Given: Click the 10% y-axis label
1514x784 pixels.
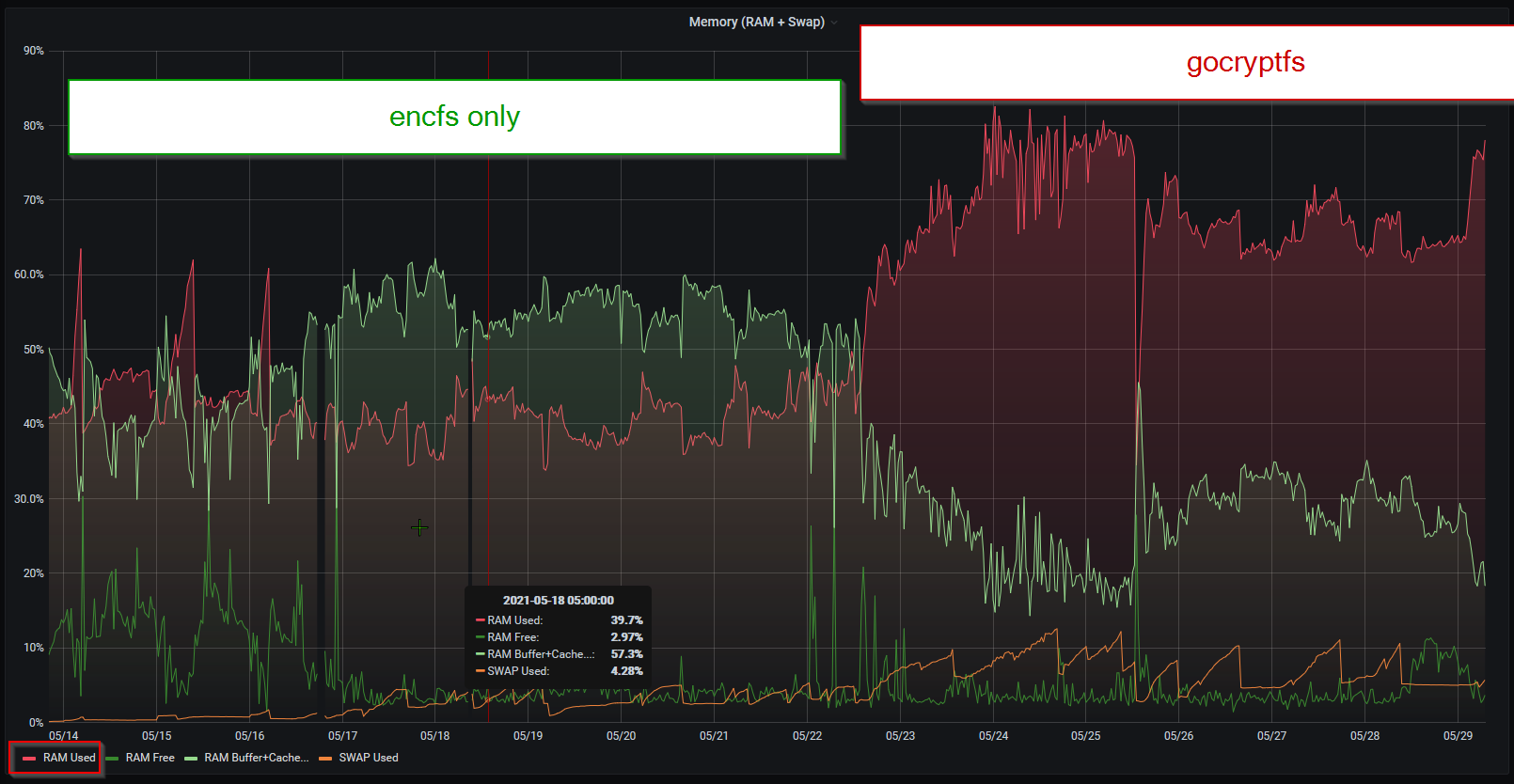Looking at the screenshot, I should pos(34,648).
